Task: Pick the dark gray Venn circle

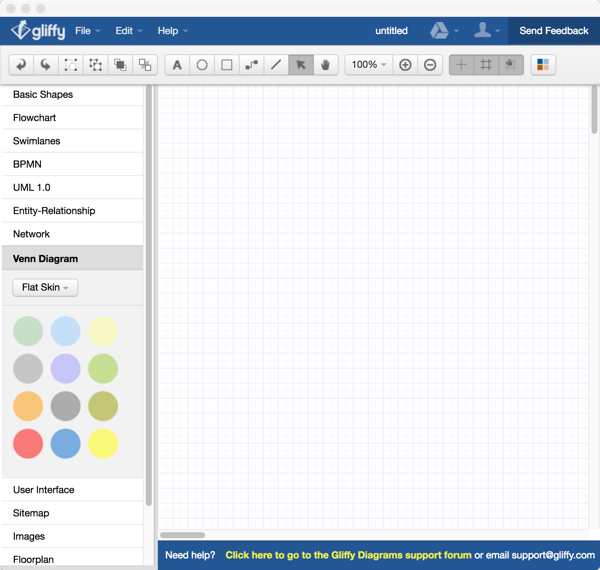Action: click(x=65, y=406)
